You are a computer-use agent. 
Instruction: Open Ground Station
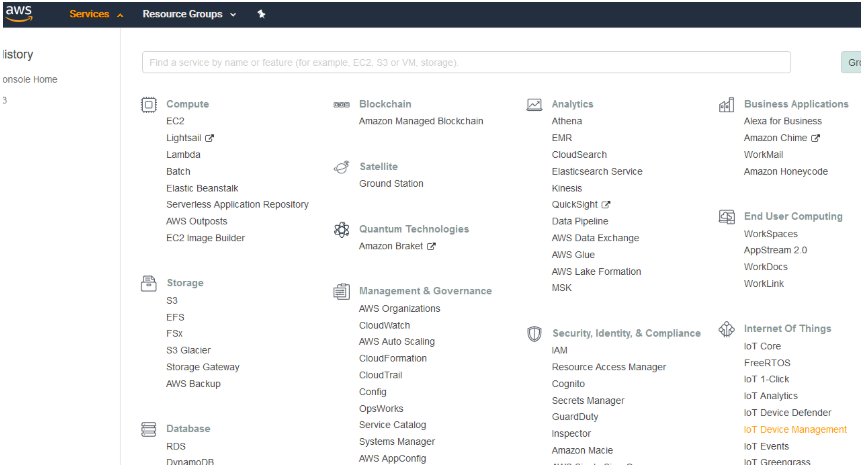[x=391, y=183]
